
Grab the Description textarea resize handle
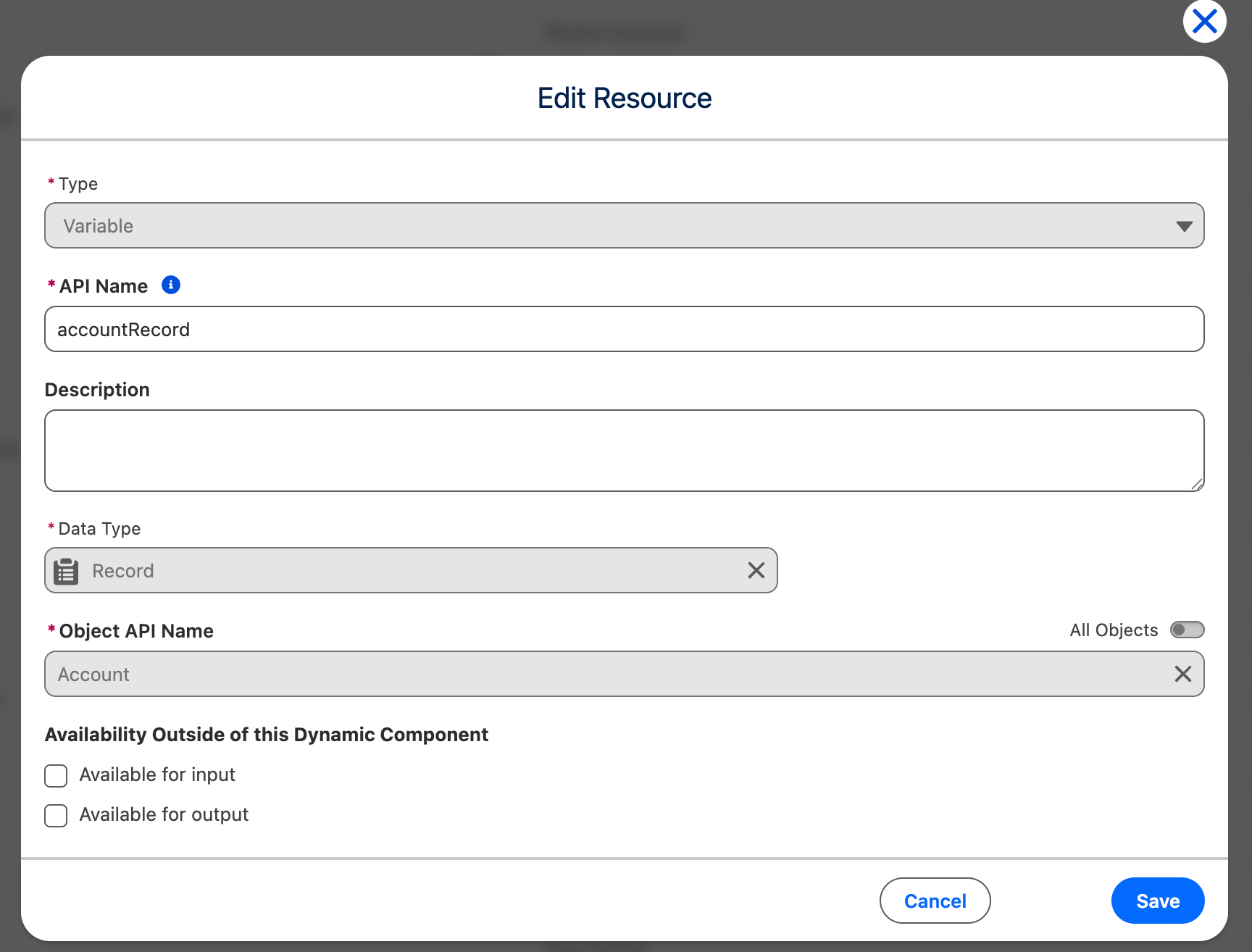pos(1196,484)
